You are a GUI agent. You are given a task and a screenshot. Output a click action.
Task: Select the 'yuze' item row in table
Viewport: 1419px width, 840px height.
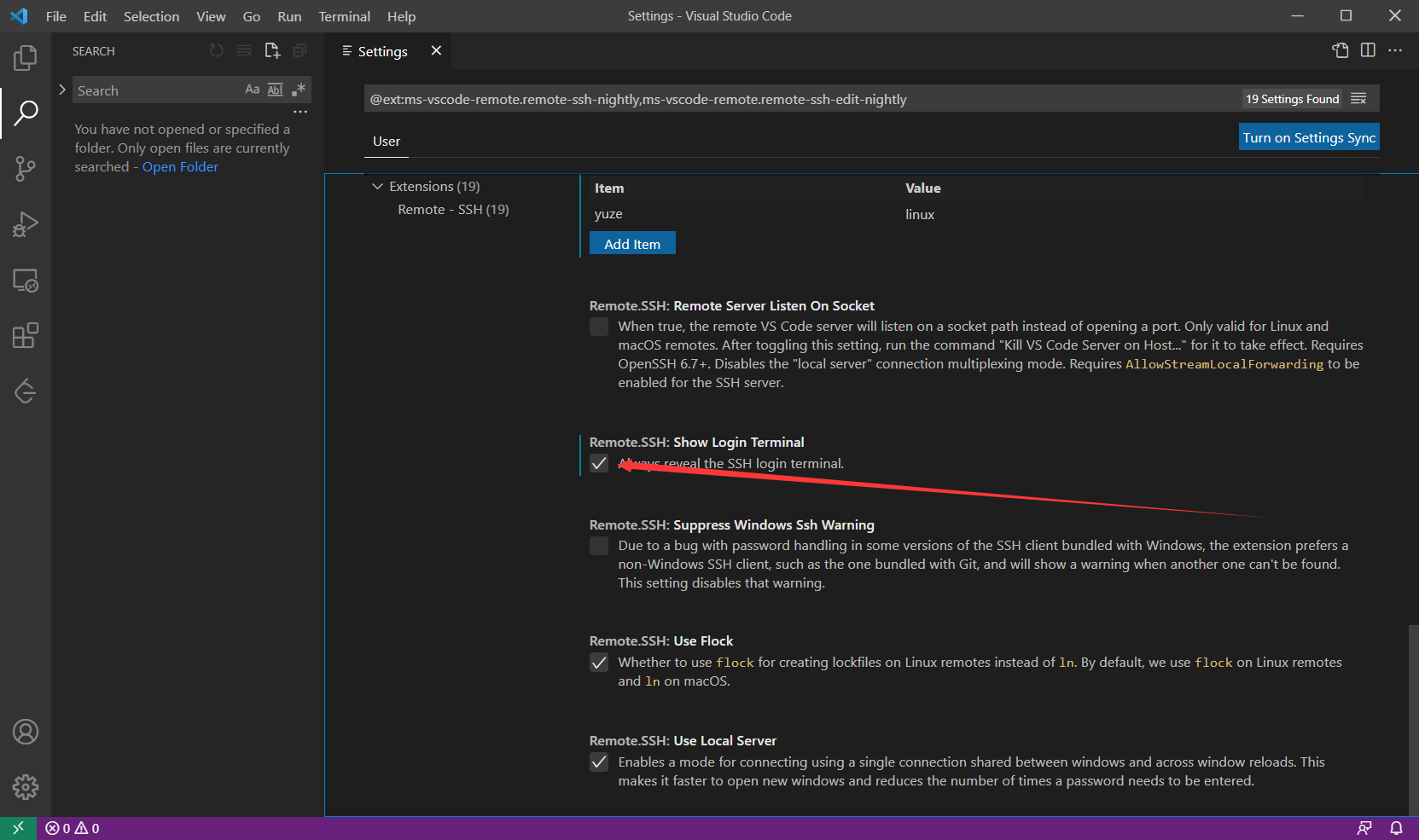coord(976,214)
